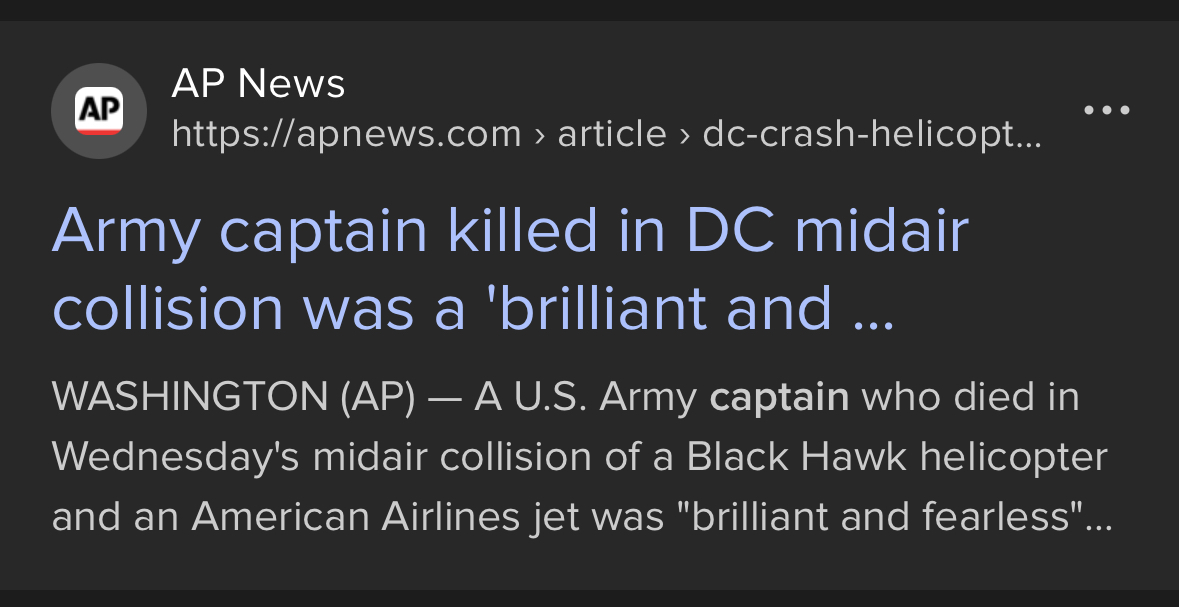Click the "WASHINGTON (AP)" dateline in snippet

tap(232, 398)
